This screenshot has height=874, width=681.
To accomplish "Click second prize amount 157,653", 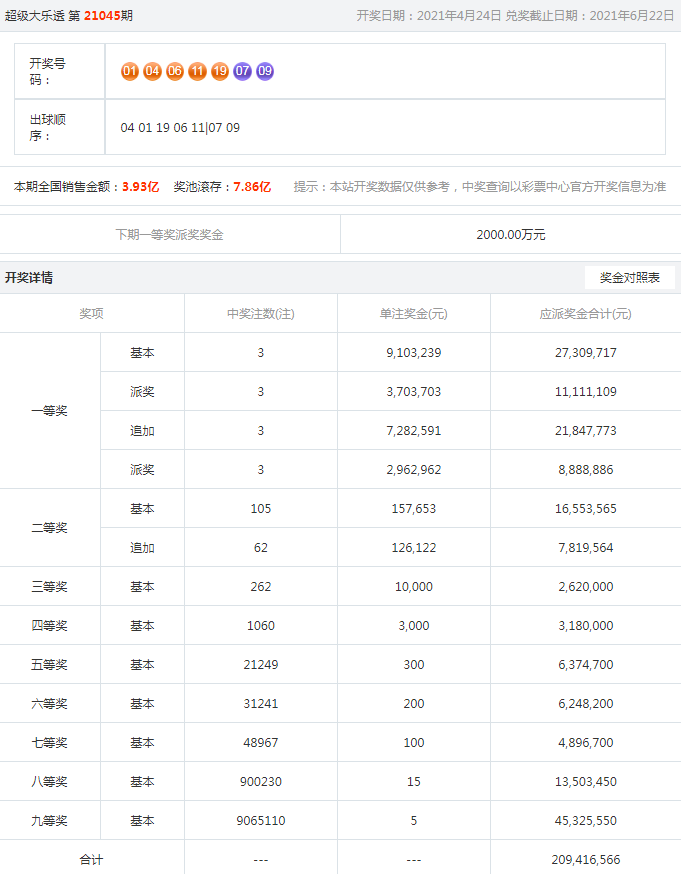I will 414,509.
